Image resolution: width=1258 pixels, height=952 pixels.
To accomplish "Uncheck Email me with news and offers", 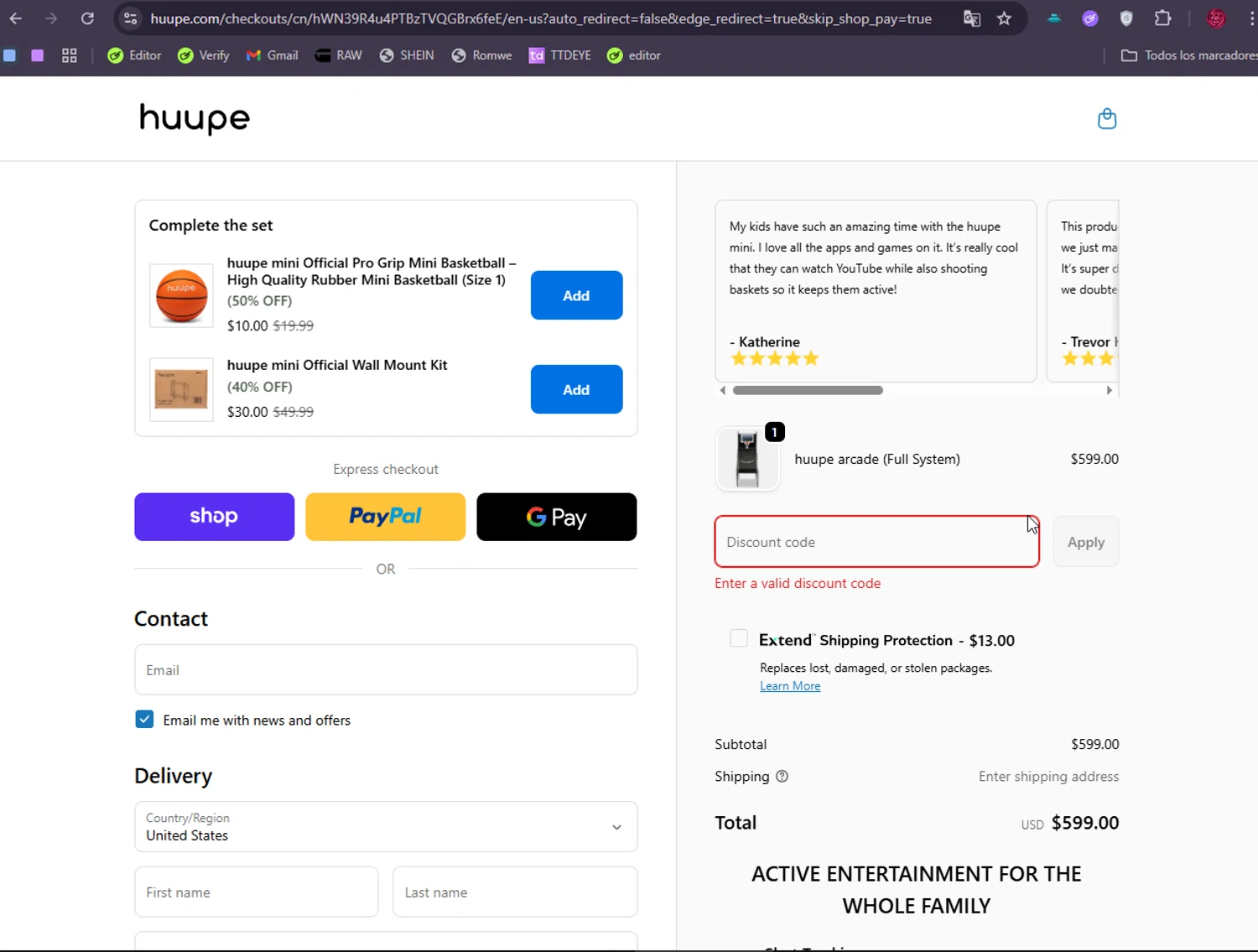I will pyautogui.click(x=144, y=720).
